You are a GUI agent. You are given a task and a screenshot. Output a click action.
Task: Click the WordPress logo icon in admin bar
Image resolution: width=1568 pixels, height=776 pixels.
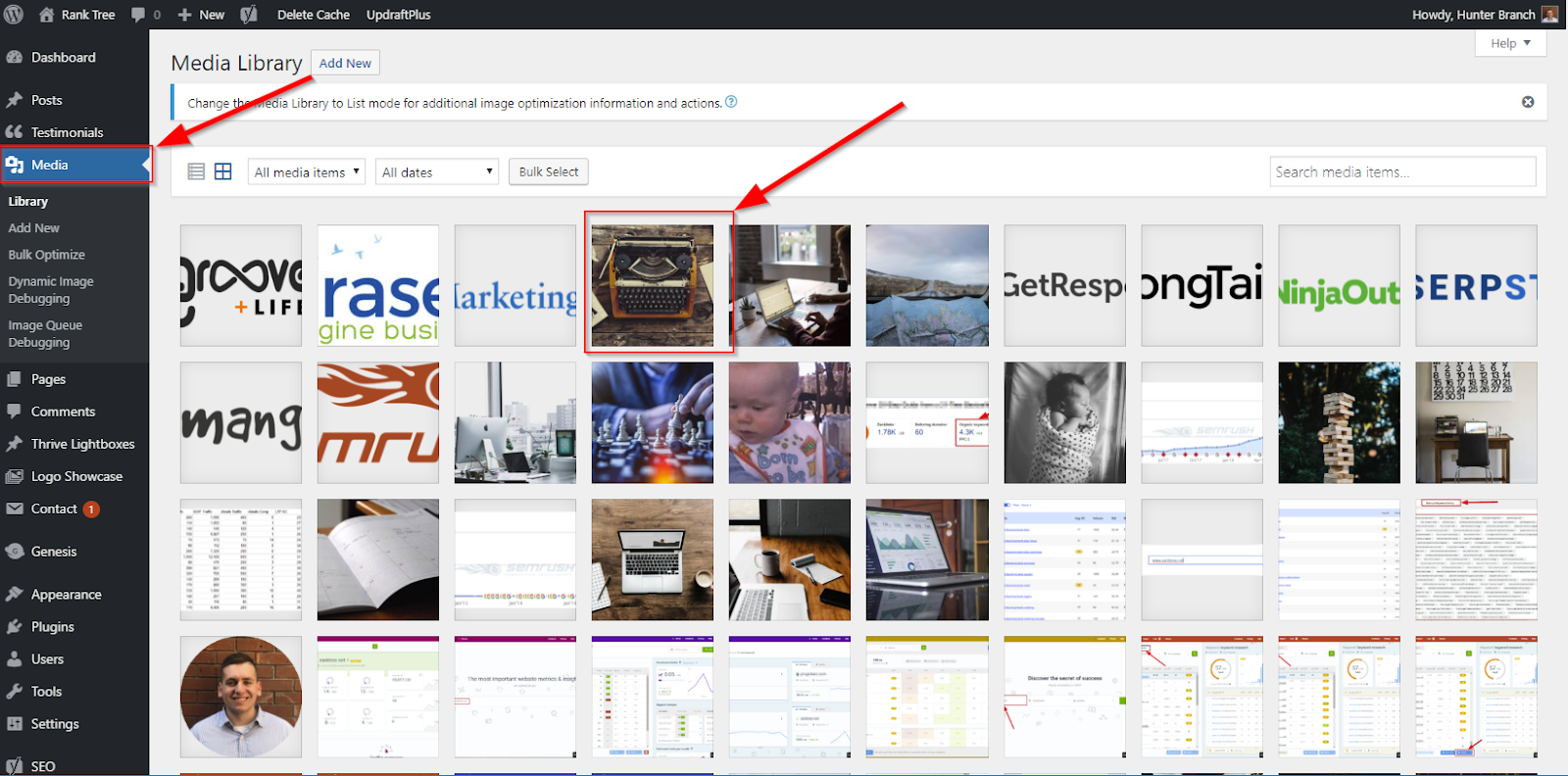pos(14,15)
